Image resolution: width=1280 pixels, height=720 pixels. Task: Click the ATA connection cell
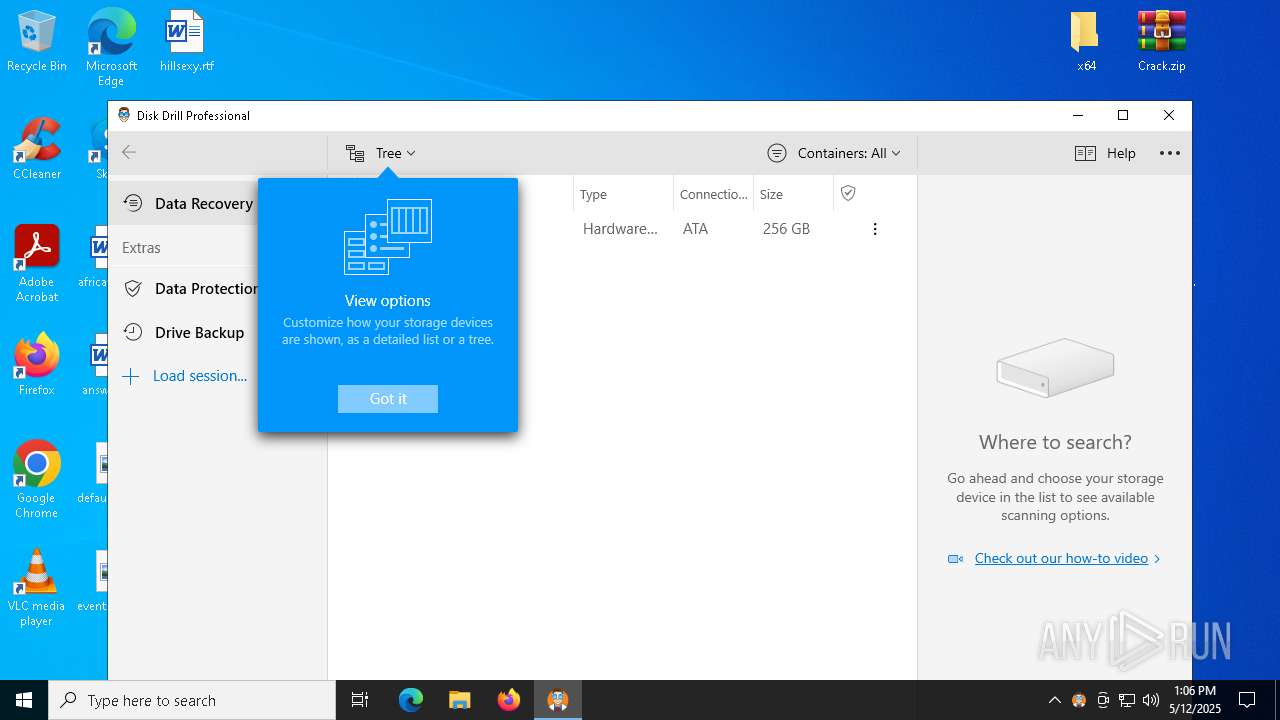[x=695, y=229]
